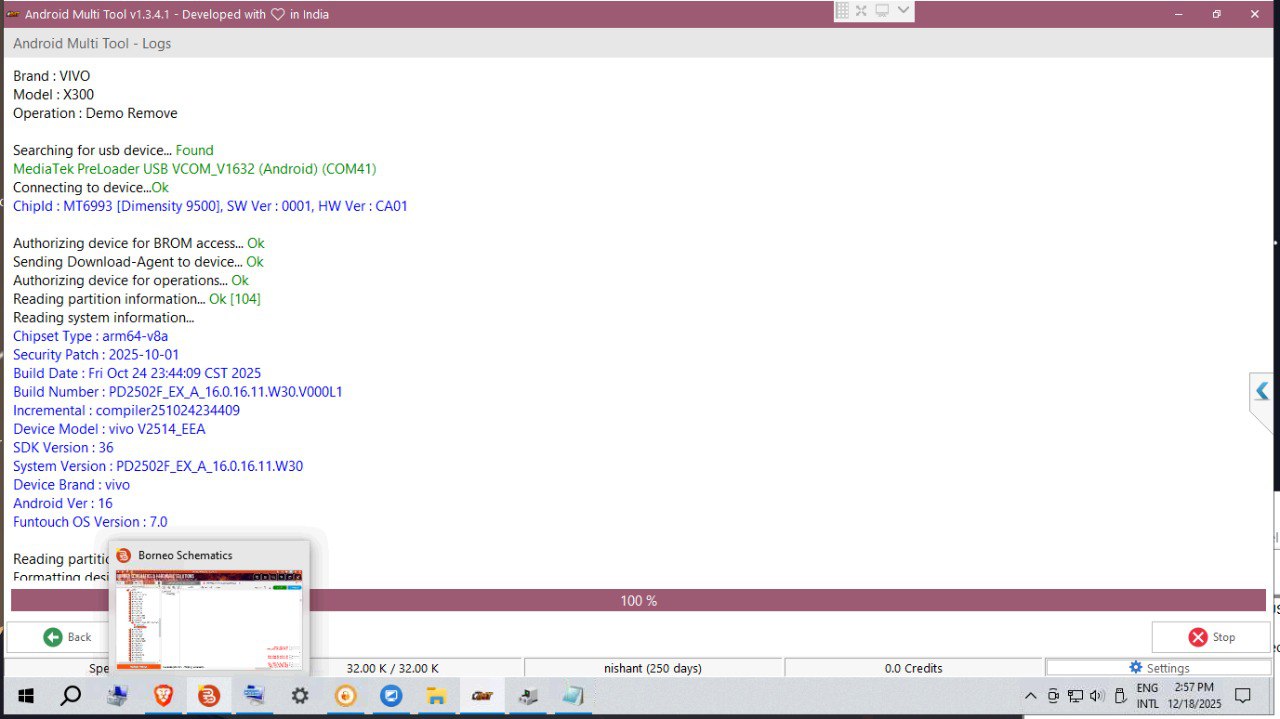This screenshot has width=1280, height=719.
Task: Click the 'Android Ver : 16' line
Action: coord(63,503)
